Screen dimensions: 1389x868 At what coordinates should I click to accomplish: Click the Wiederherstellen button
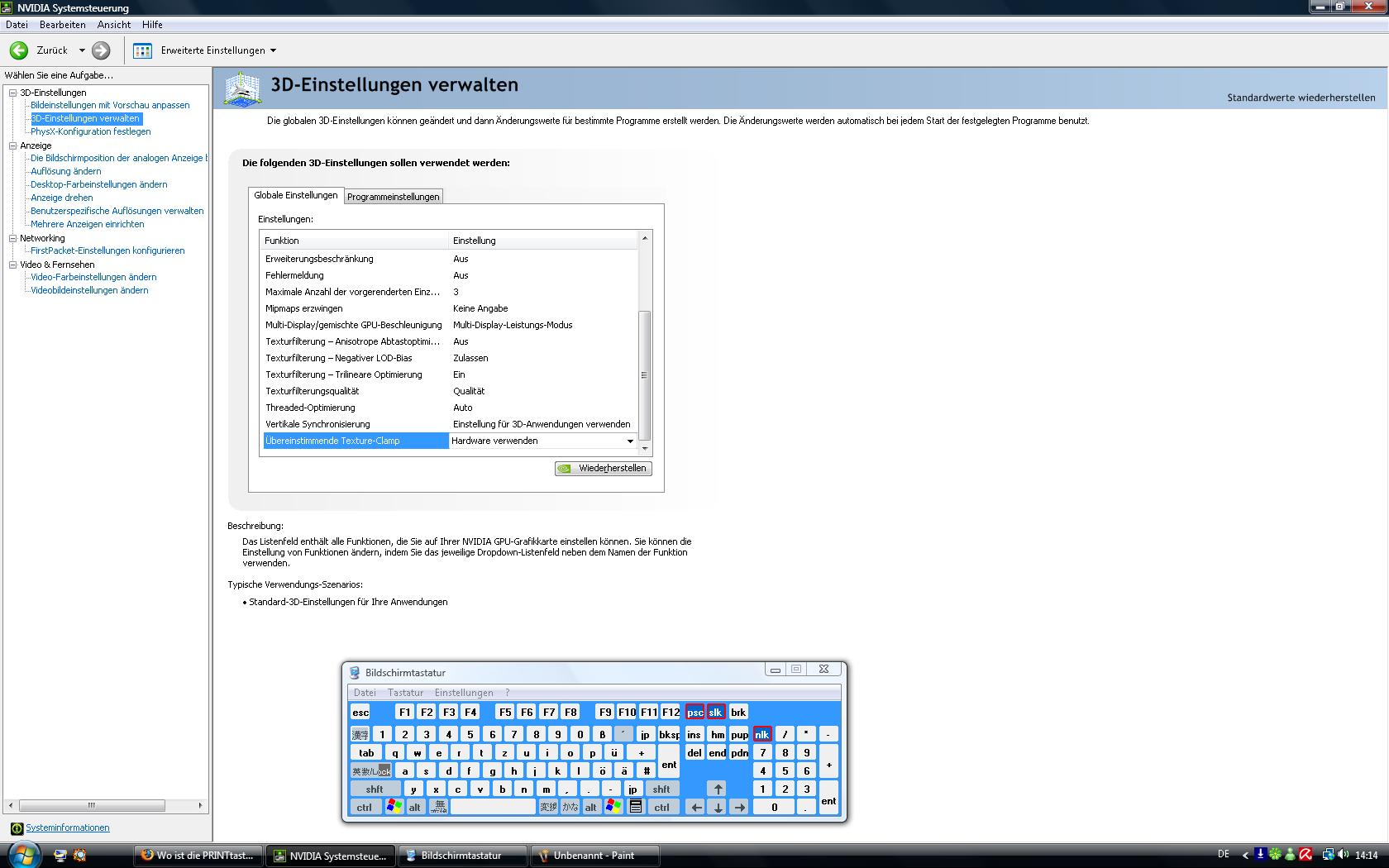point(604,469)
